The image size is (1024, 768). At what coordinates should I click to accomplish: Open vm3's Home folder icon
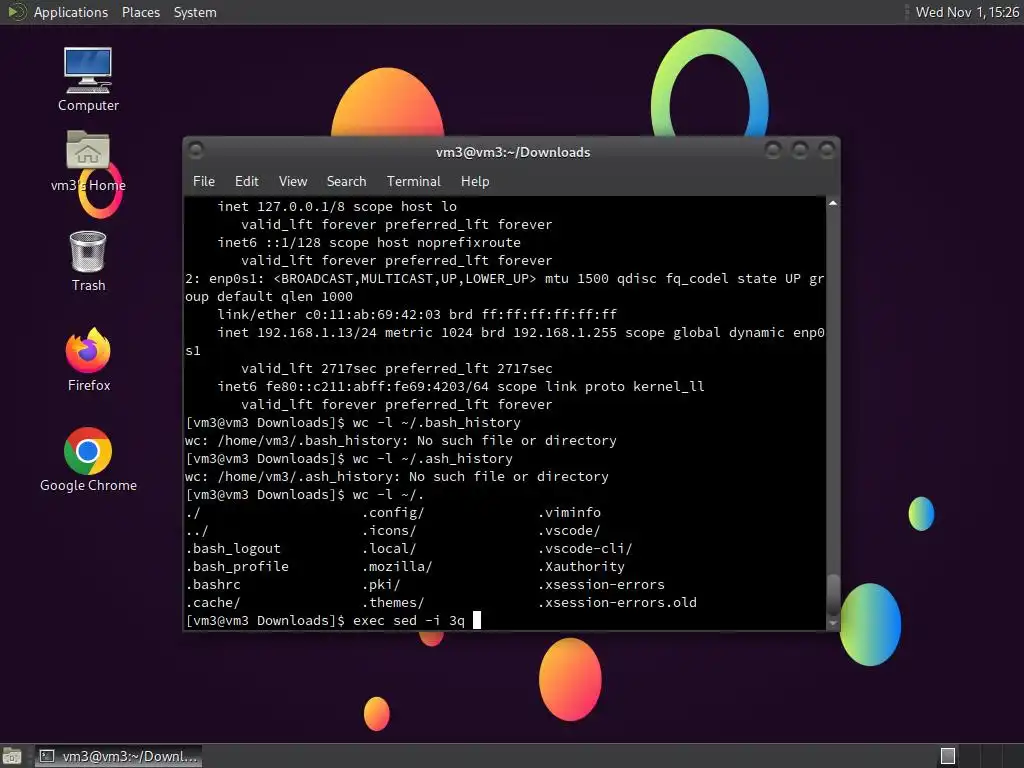(x=88, y=161)
